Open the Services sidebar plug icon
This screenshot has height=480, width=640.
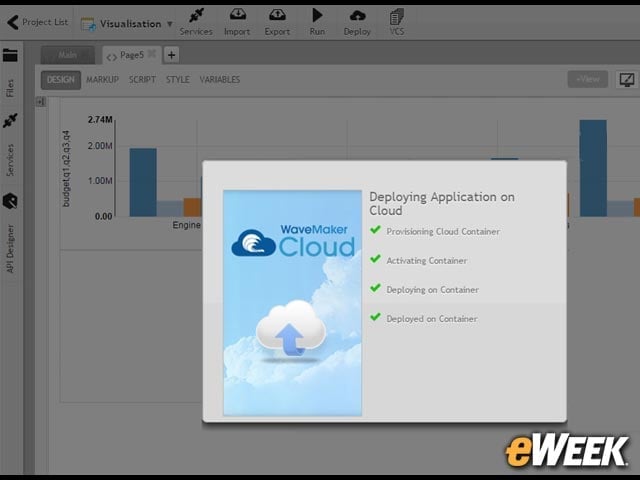(x=10, y=120)
